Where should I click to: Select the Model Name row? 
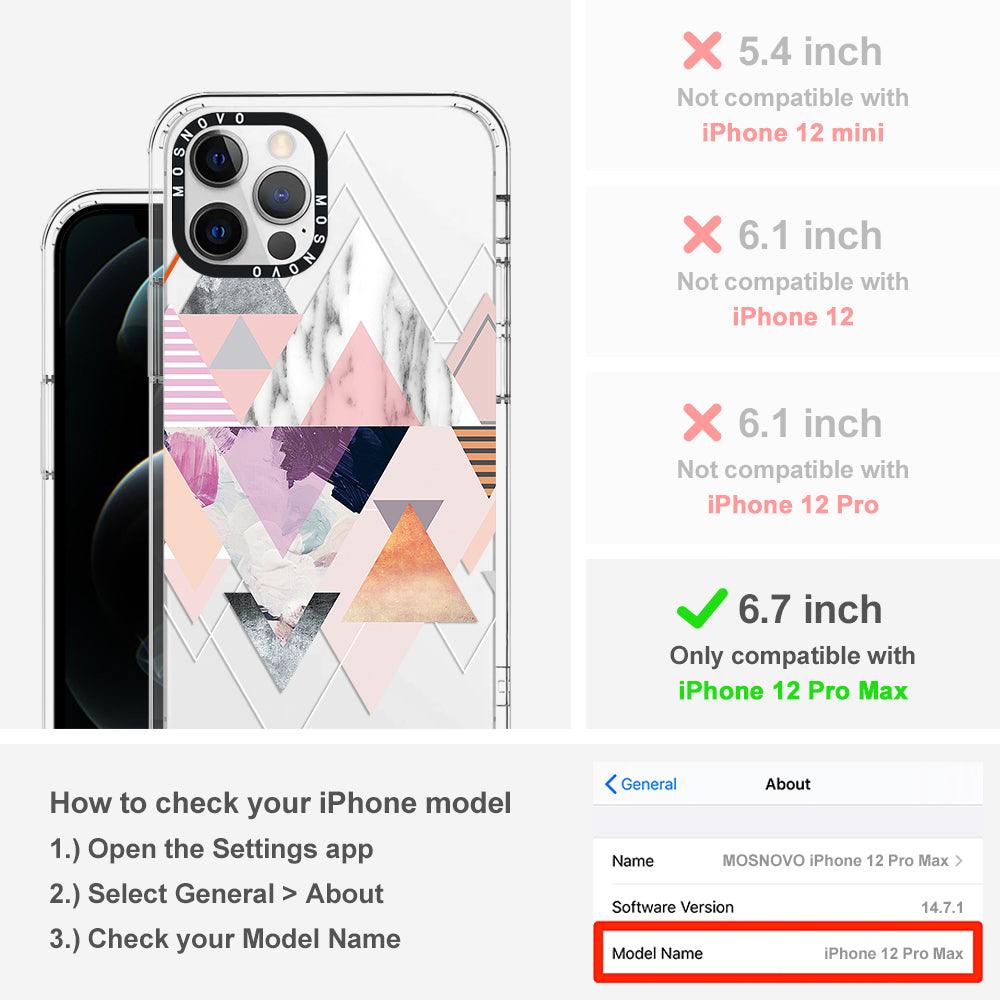(788, 953)
